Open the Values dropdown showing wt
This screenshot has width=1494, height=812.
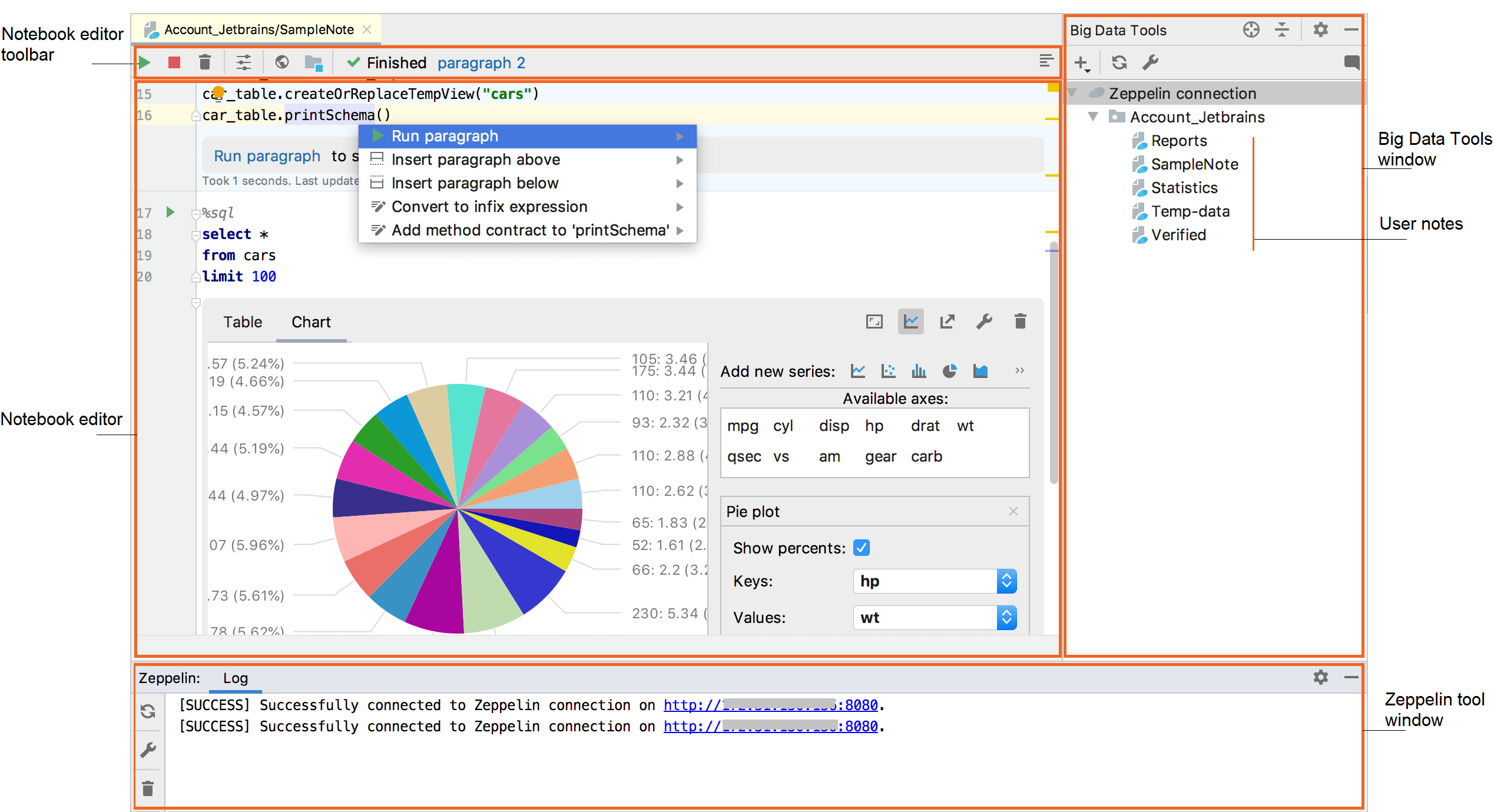pos(934,618)
